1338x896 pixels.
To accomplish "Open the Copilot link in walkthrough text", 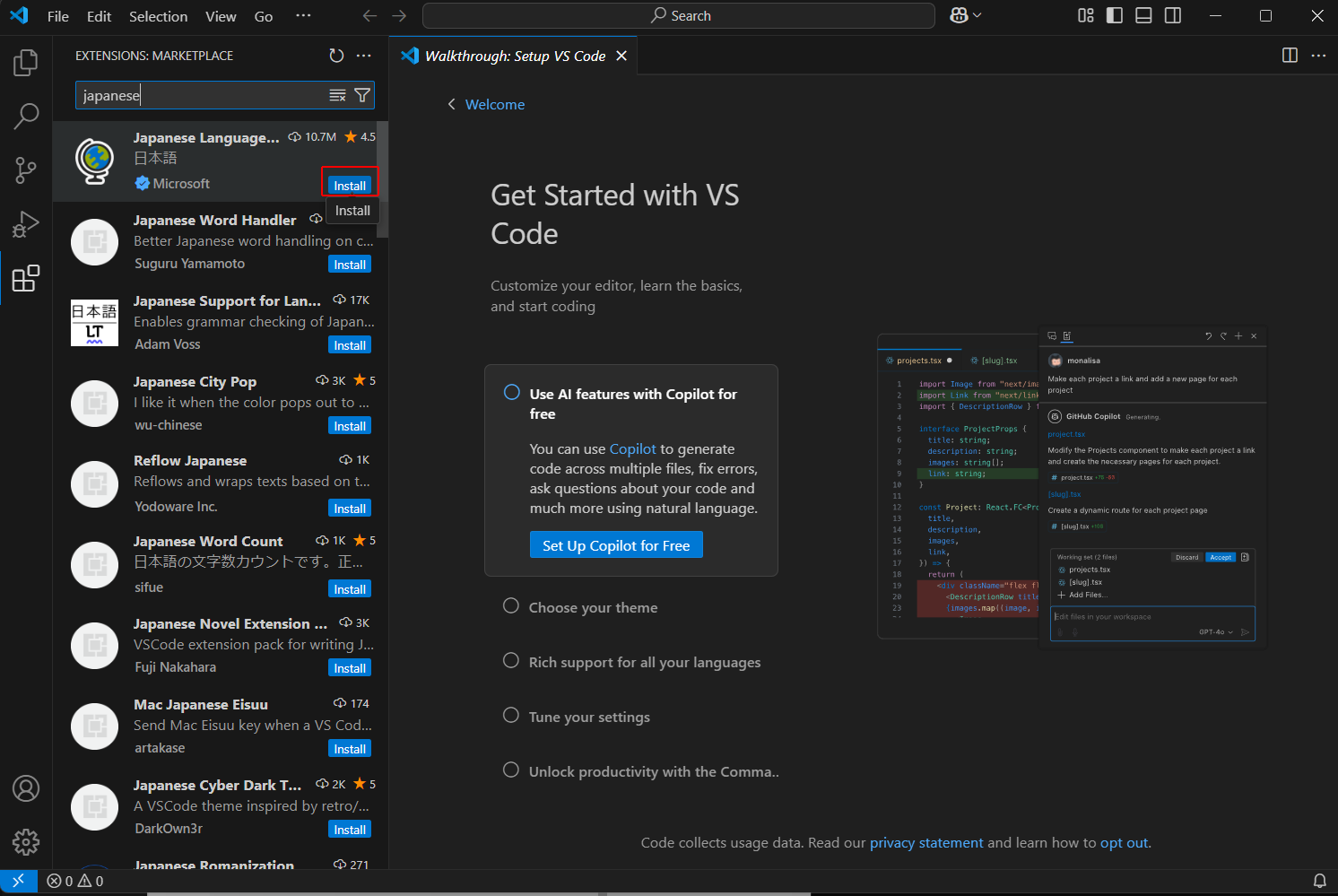I will 633,448.
